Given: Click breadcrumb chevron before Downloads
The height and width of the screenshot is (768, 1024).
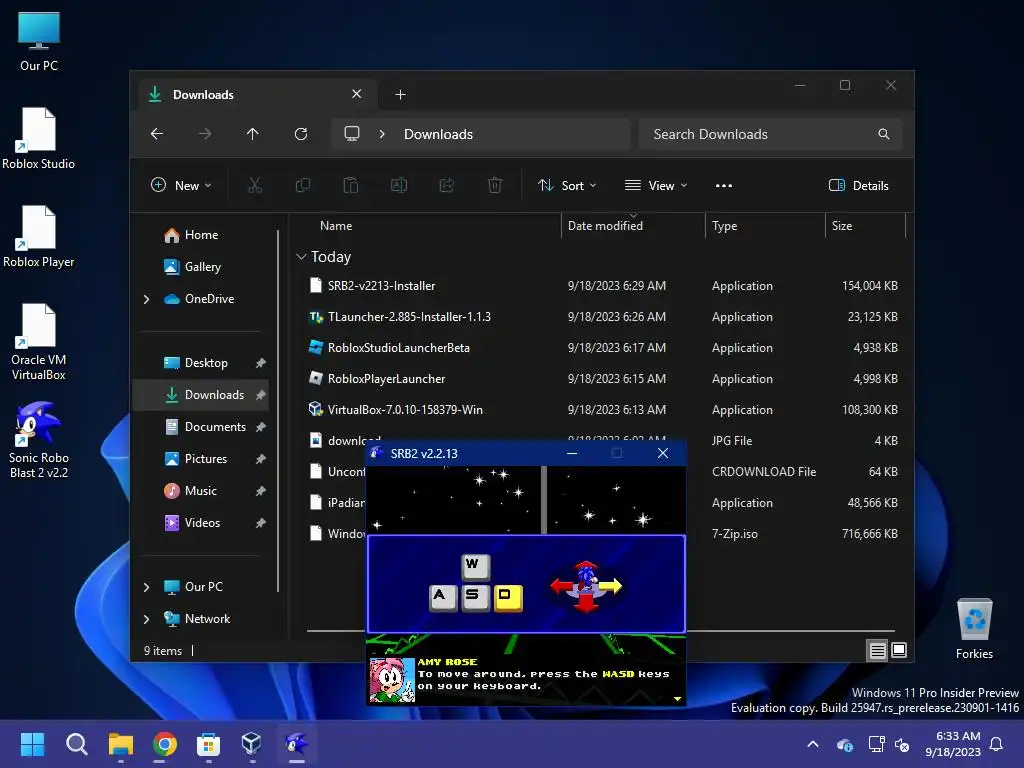Looking at the screenshot, I should tap(382, 134).
